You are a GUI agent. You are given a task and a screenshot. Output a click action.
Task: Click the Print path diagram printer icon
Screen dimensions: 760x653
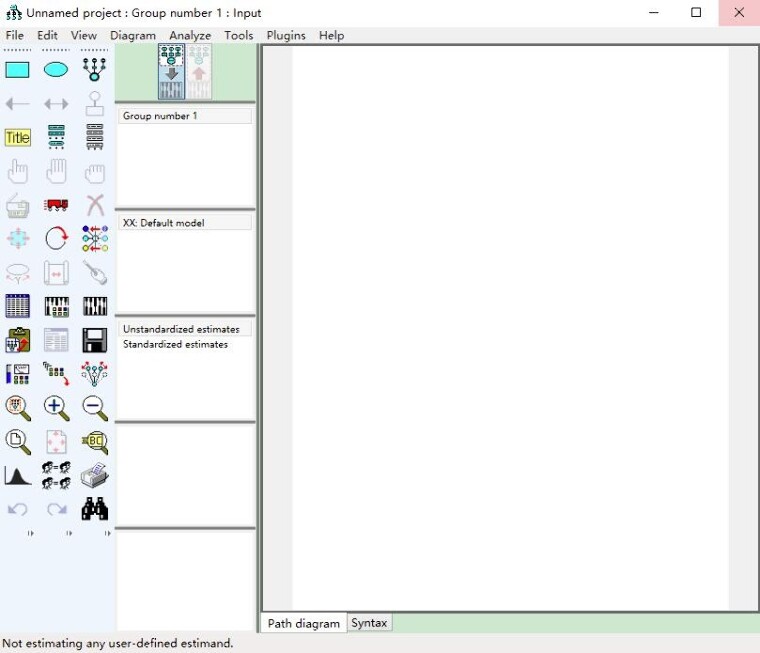(95, 476)
